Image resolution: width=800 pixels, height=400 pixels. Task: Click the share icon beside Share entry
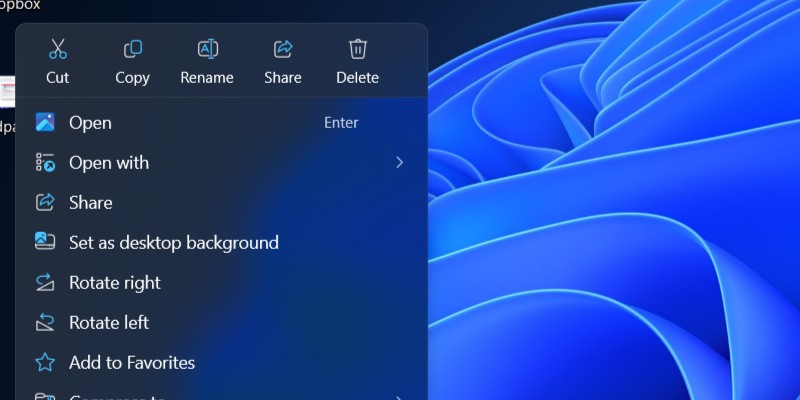click(x=45, y=202)
